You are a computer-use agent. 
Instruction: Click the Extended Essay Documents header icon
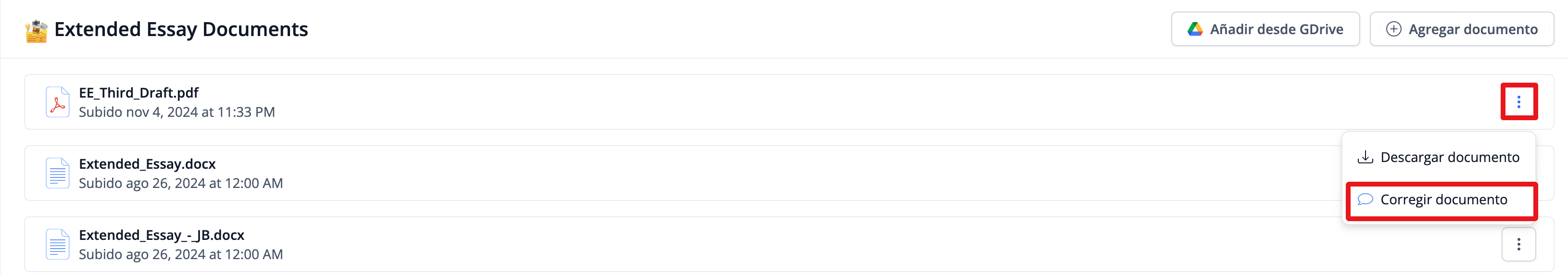click(x=36, y=30)
